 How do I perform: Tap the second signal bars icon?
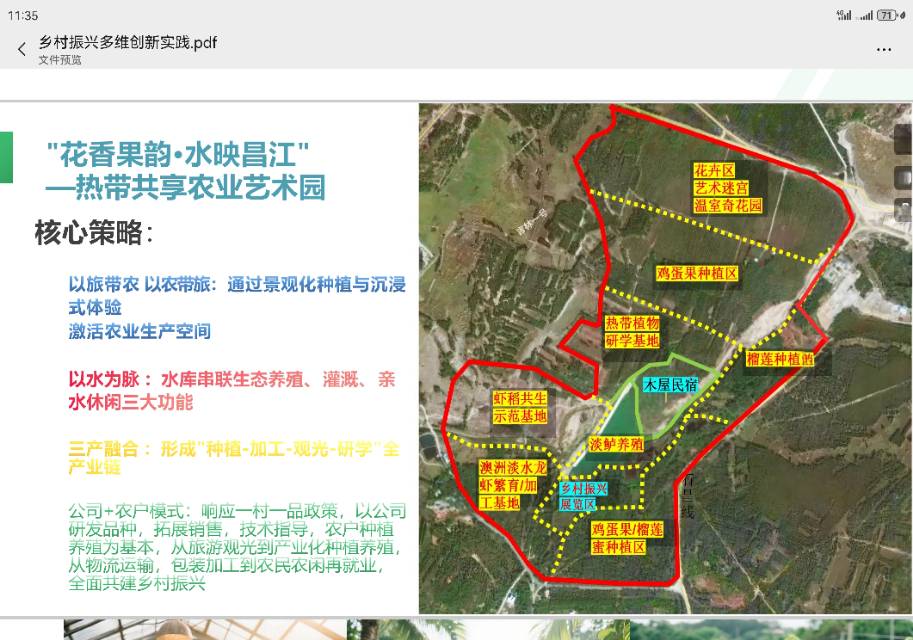866,15
